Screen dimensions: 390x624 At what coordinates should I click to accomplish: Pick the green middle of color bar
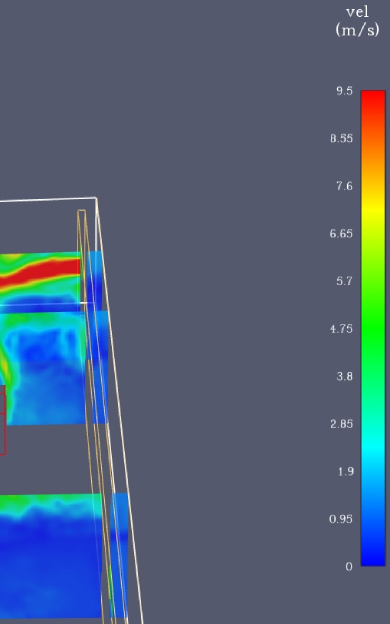coord(373,328)
